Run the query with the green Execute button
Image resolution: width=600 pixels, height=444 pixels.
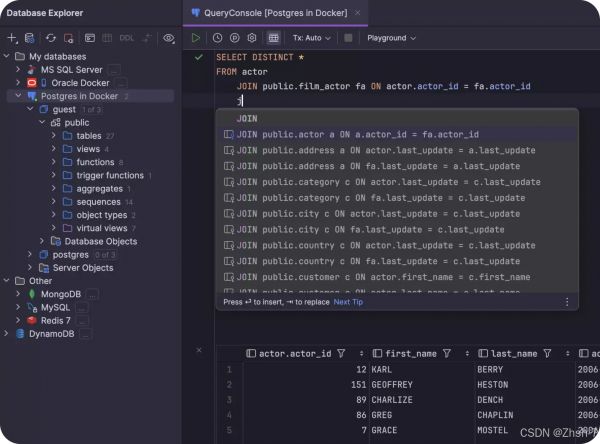click(197, 38)
